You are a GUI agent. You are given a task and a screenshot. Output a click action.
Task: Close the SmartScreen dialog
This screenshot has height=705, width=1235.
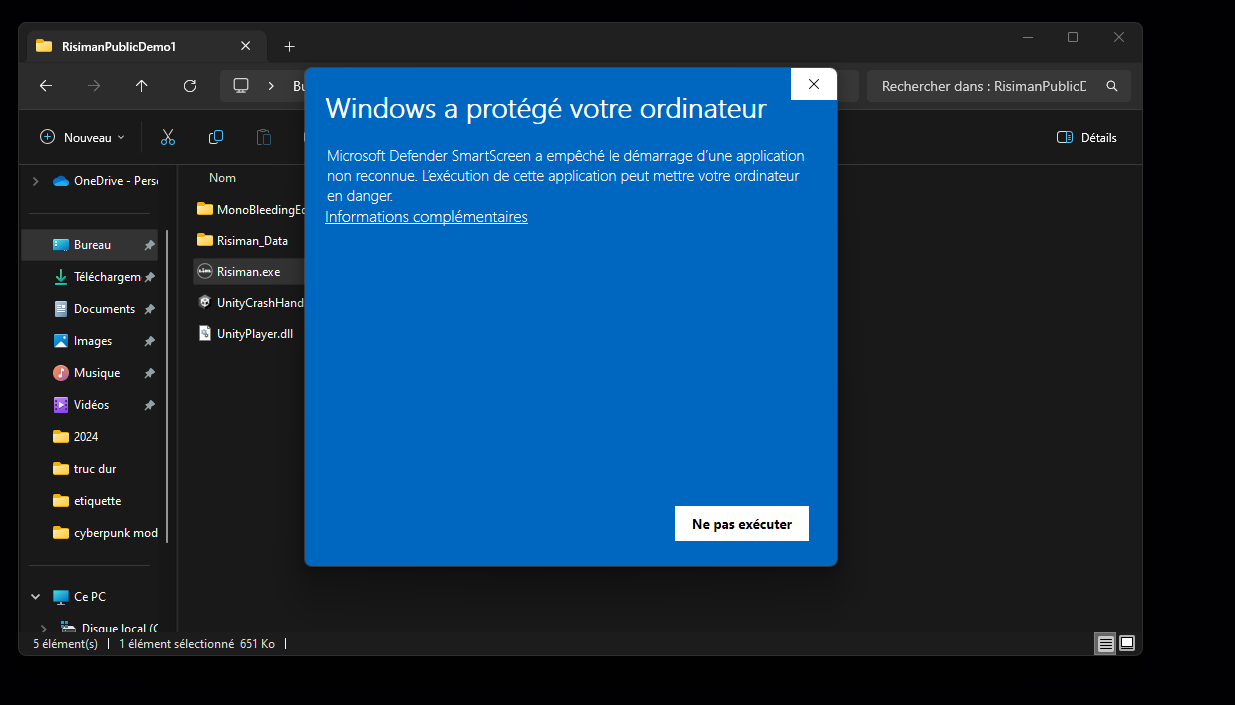(x=813, y=84)
